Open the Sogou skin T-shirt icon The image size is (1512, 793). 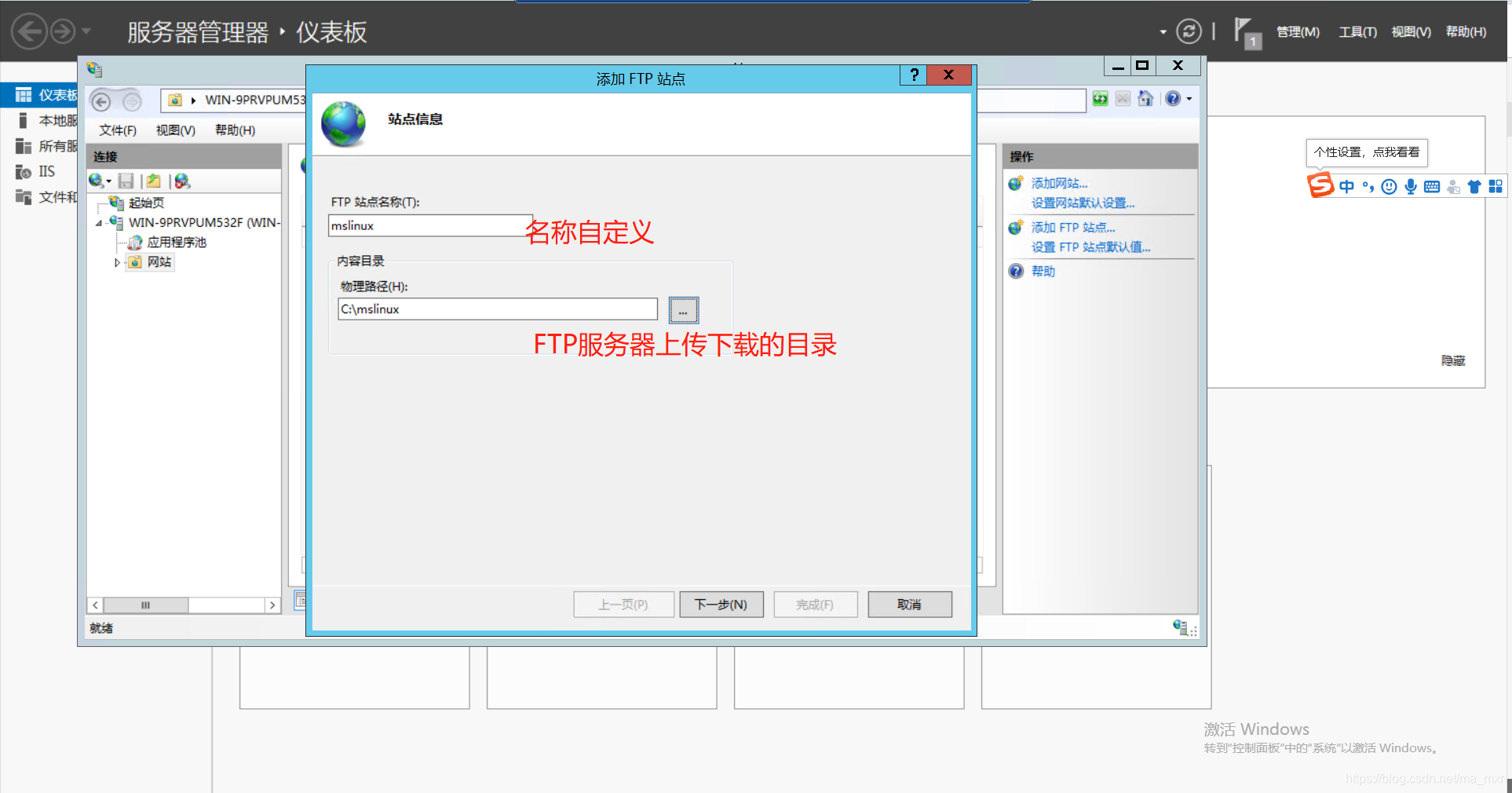pyautogui.click(x=1474, y=187)
